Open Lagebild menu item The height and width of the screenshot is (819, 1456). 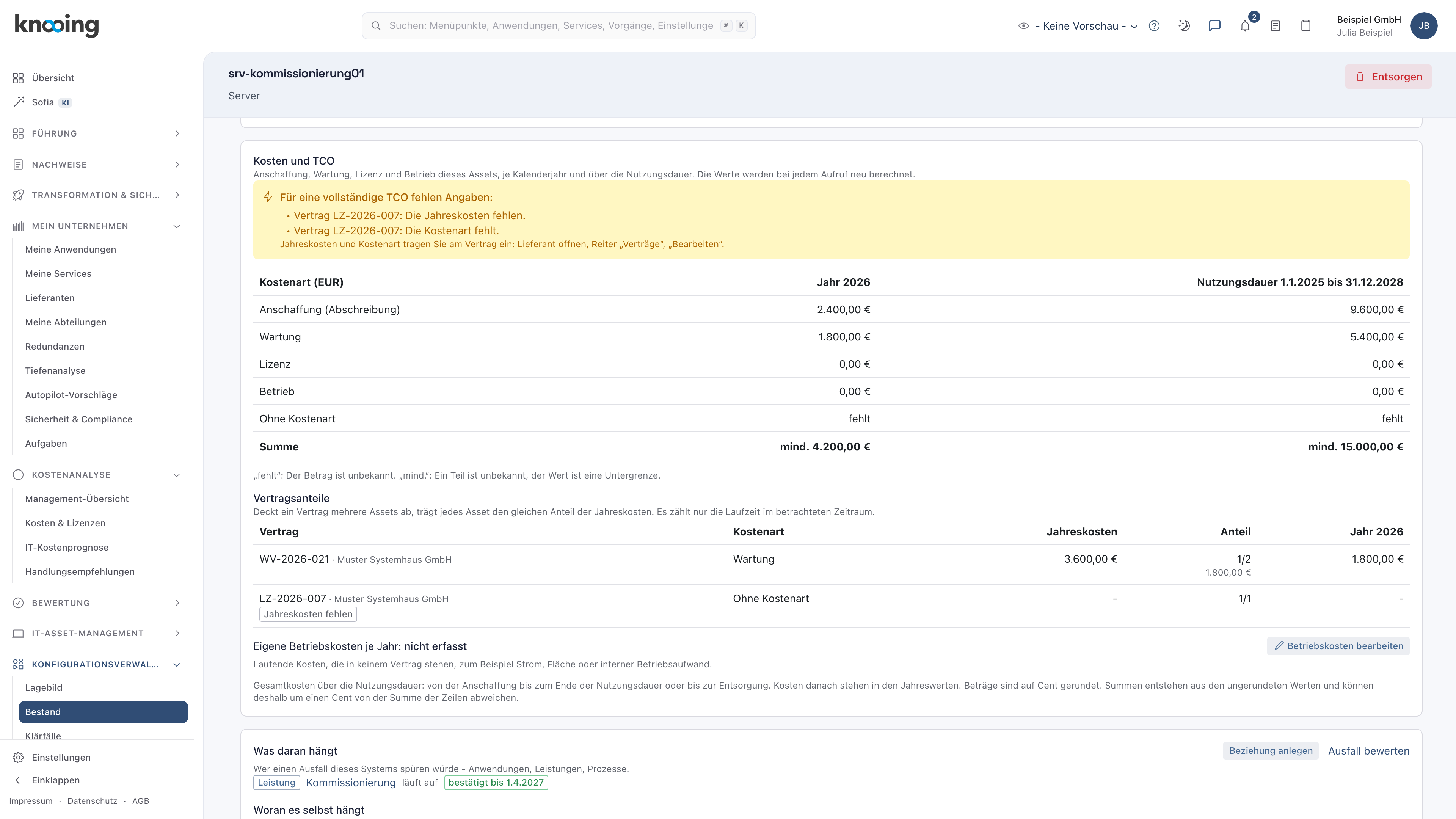point(44,688)
